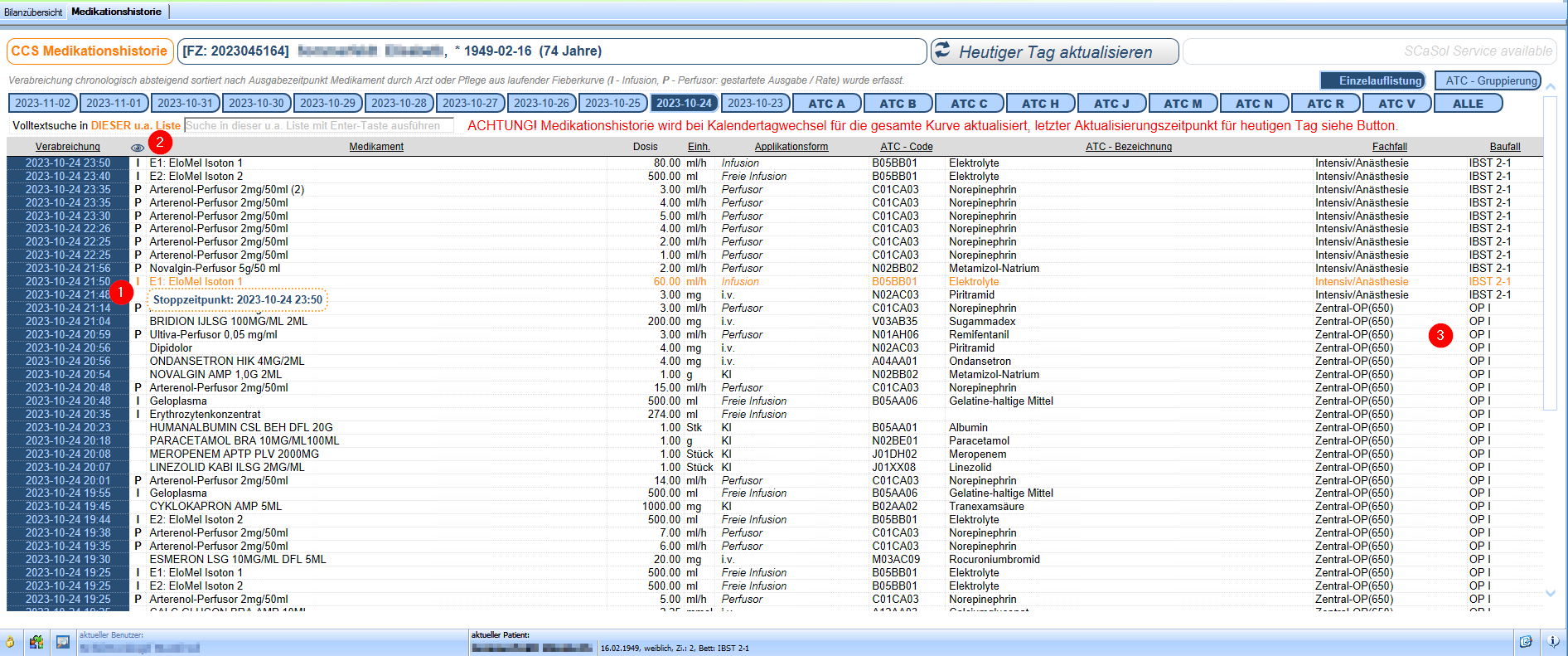Select row CYKLOKAPRON AMP 5ML
1568x656 pixels.
tap(775, 507)
